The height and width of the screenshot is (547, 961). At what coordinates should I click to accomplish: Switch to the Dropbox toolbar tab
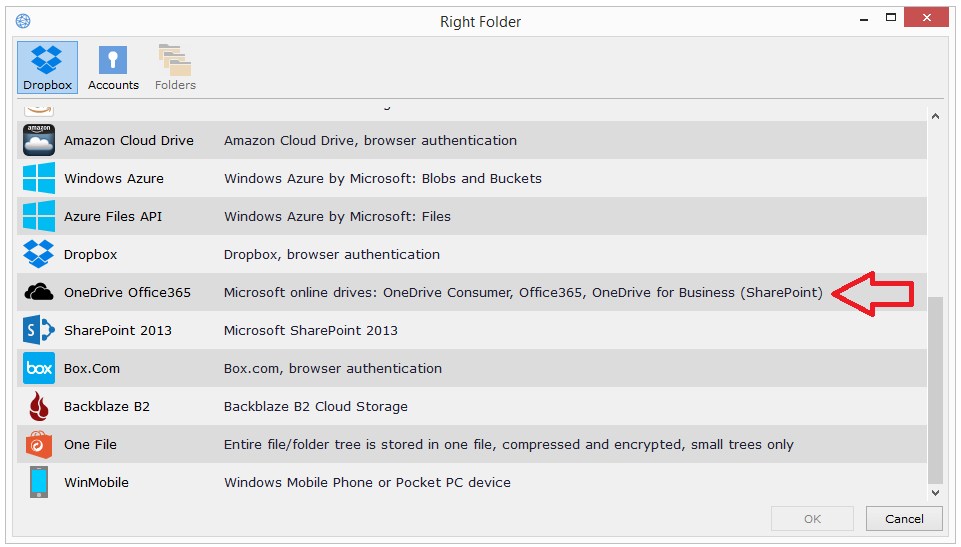click(x=47, y=68)
